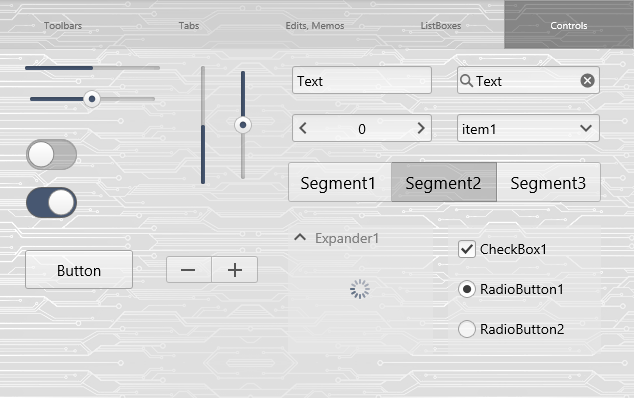Turn on the grey off-state switch

pyautogui.click(x=51, y=155)
